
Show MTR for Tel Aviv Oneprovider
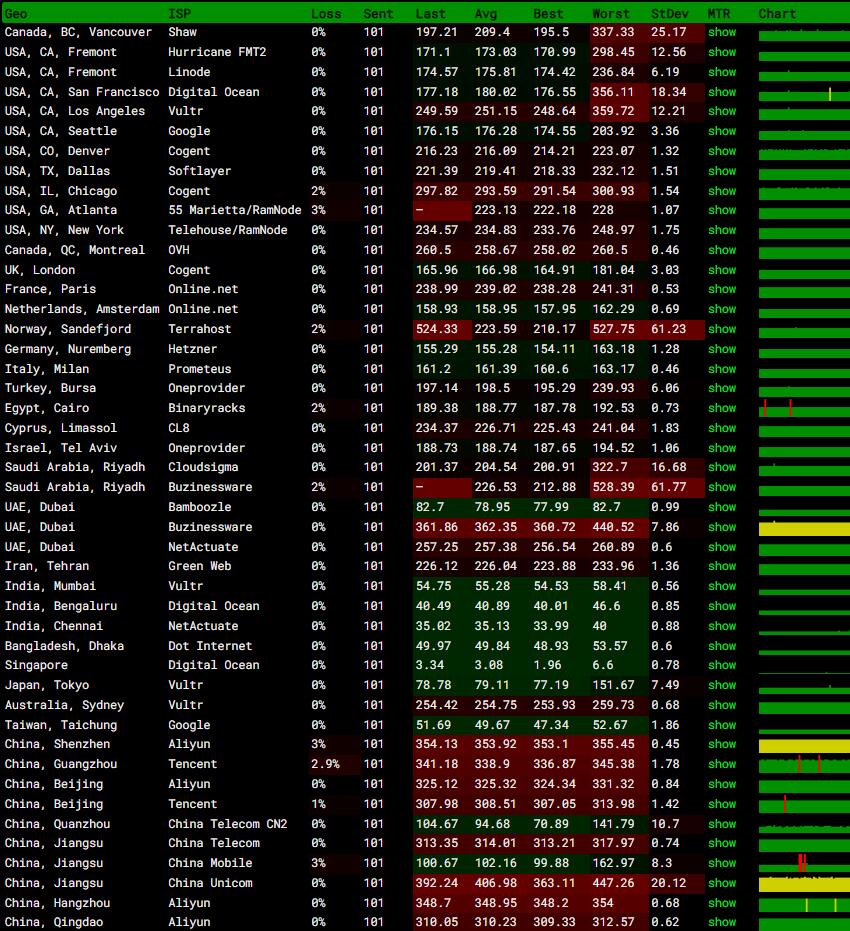click(722, 448)
